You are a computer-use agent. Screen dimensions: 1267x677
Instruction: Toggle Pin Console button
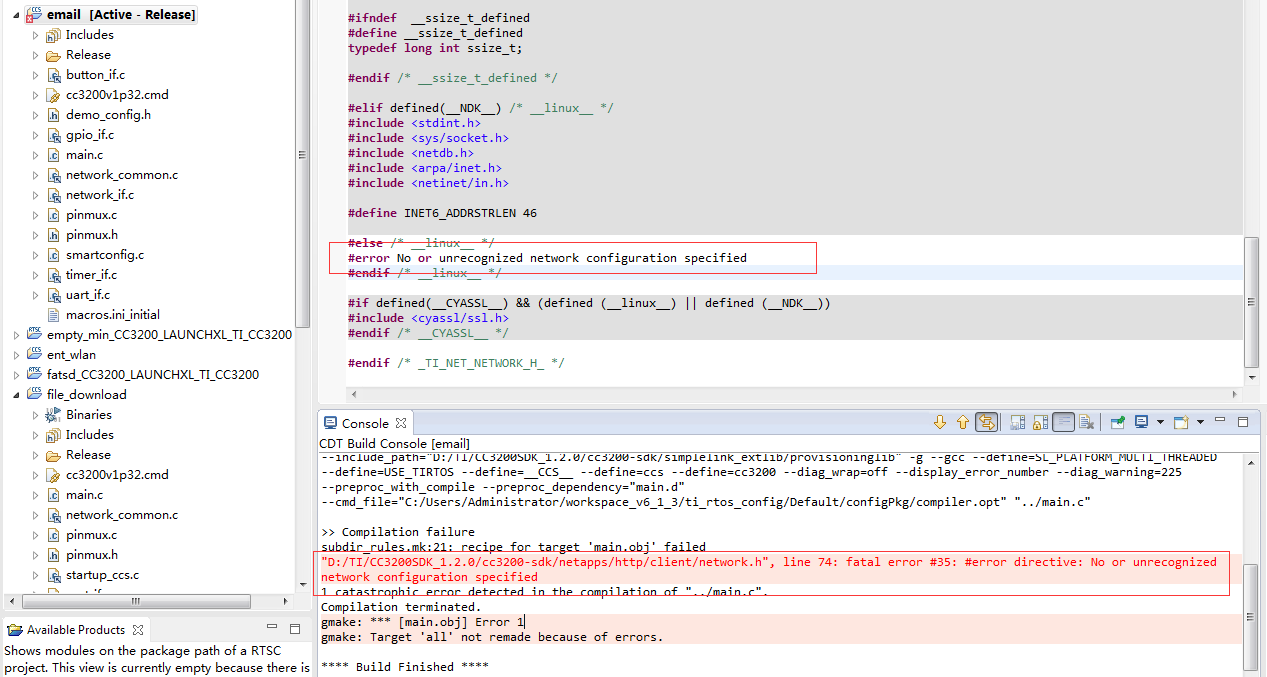click(x=1118, y=422)
